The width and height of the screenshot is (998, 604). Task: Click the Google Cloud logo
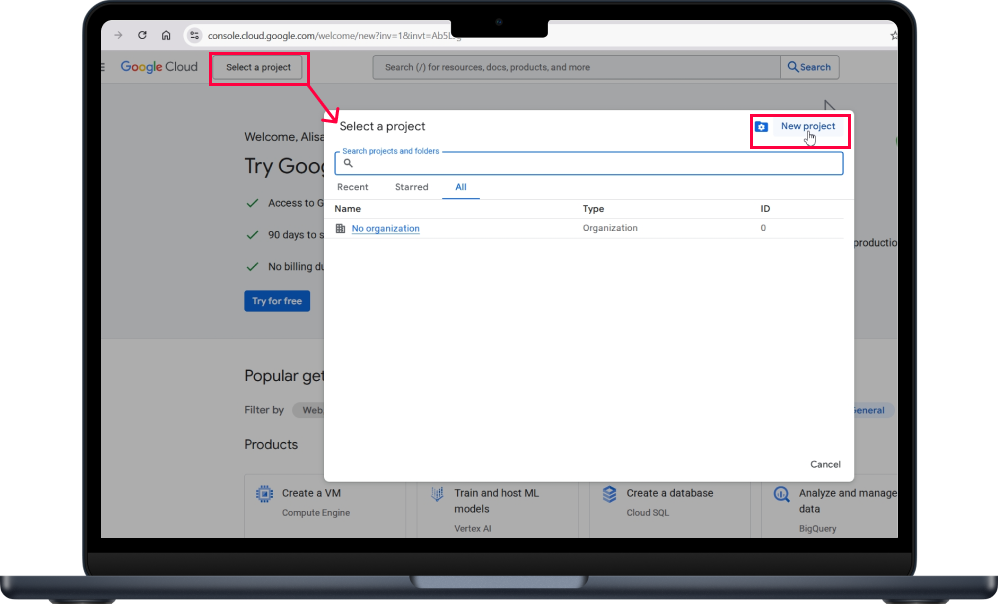coord(159,67)
